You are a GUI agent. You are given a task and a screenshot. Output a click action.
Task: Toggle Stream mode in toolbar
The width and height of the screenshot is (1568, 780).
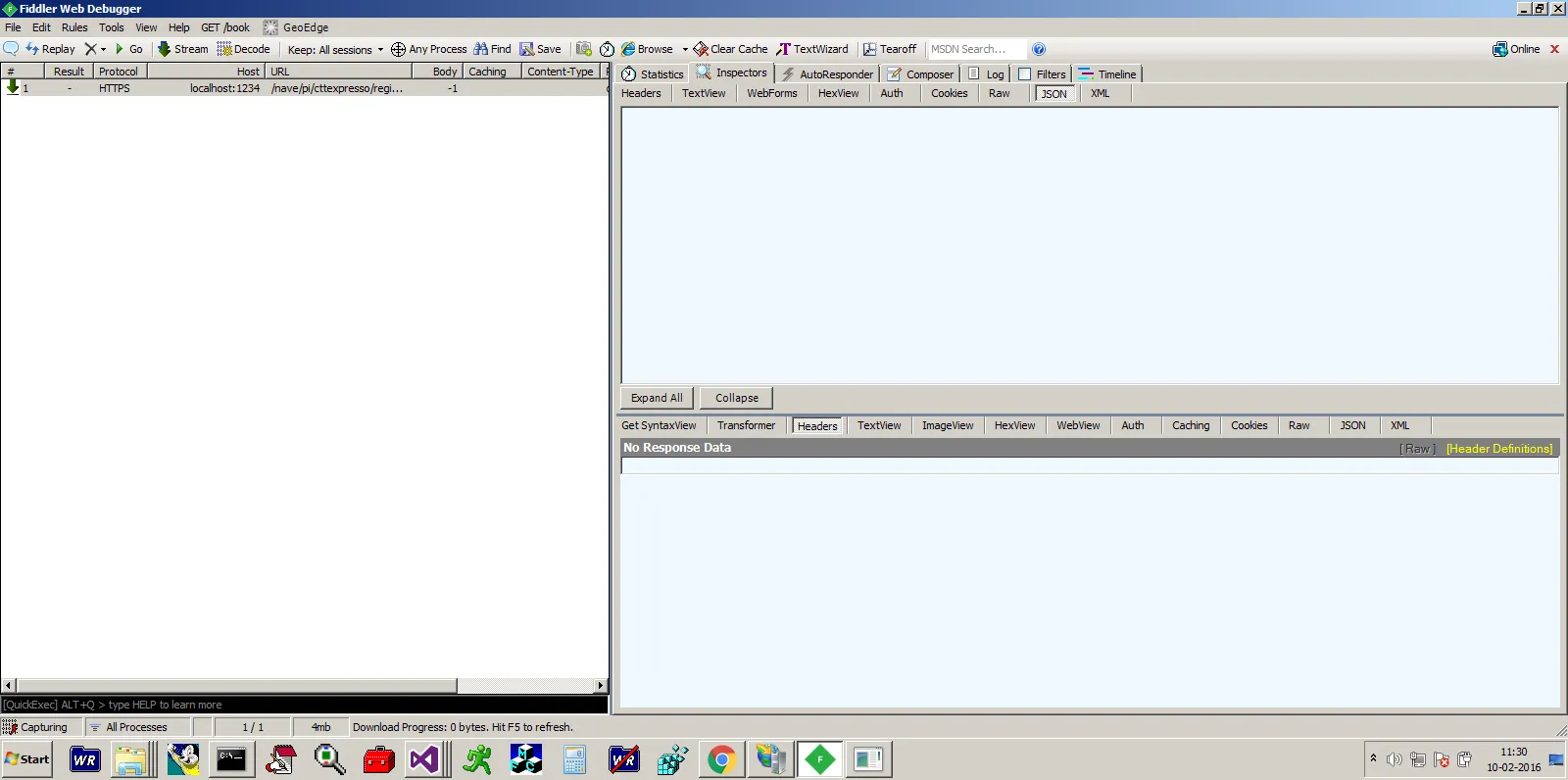point(183,49)
